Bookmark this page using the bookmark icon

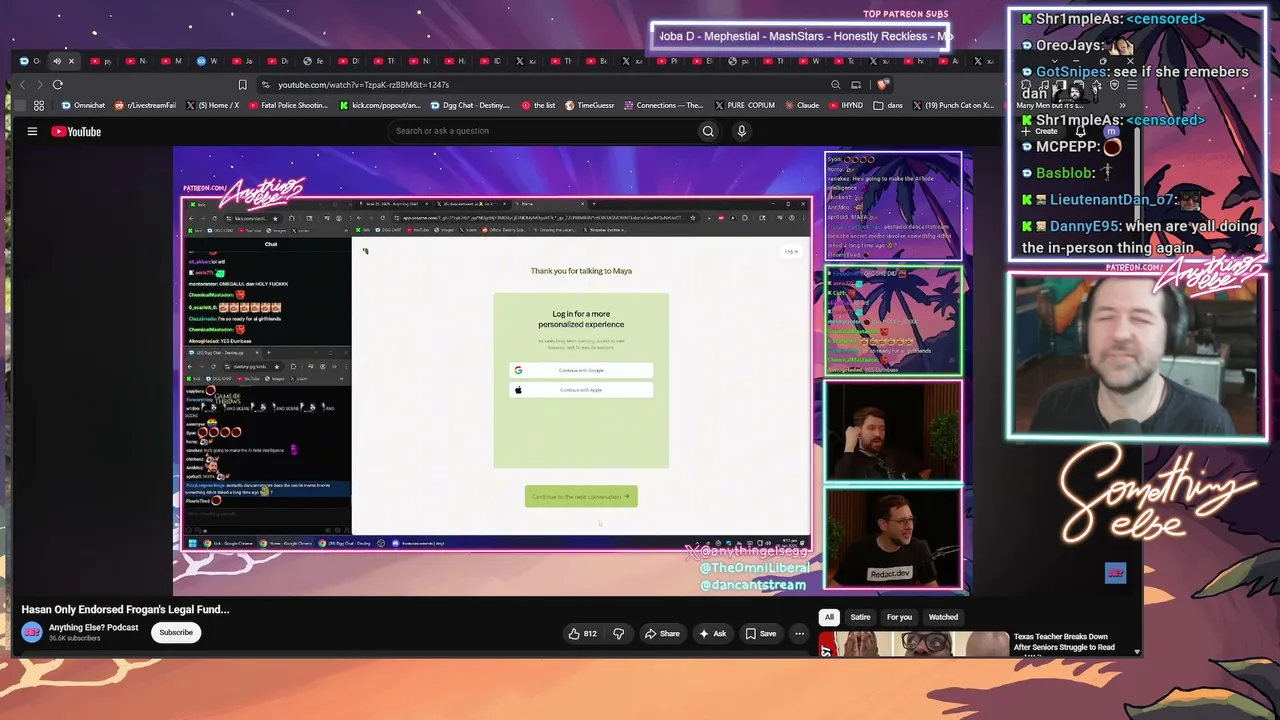tap(242, 85)
